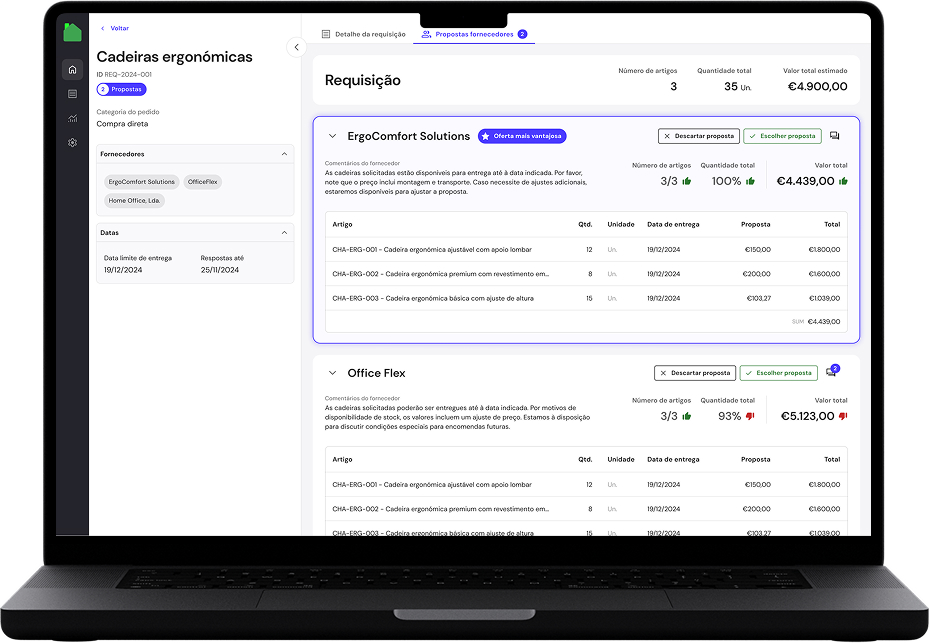Screen dimensions: 930x643
Task: Open the list view sidebar icon
Action: coord(72,94)
